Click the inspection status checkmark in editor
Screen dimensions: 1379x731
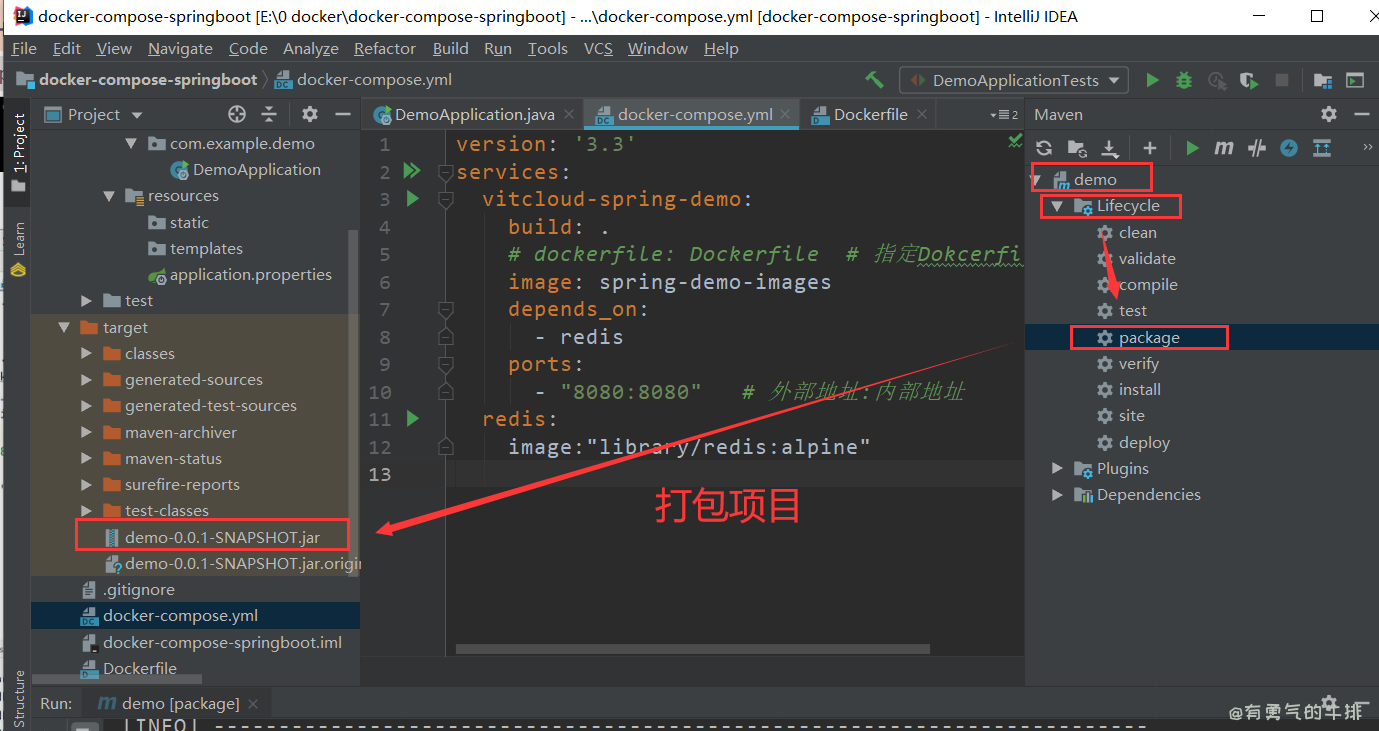click(x=1015, y=142)
